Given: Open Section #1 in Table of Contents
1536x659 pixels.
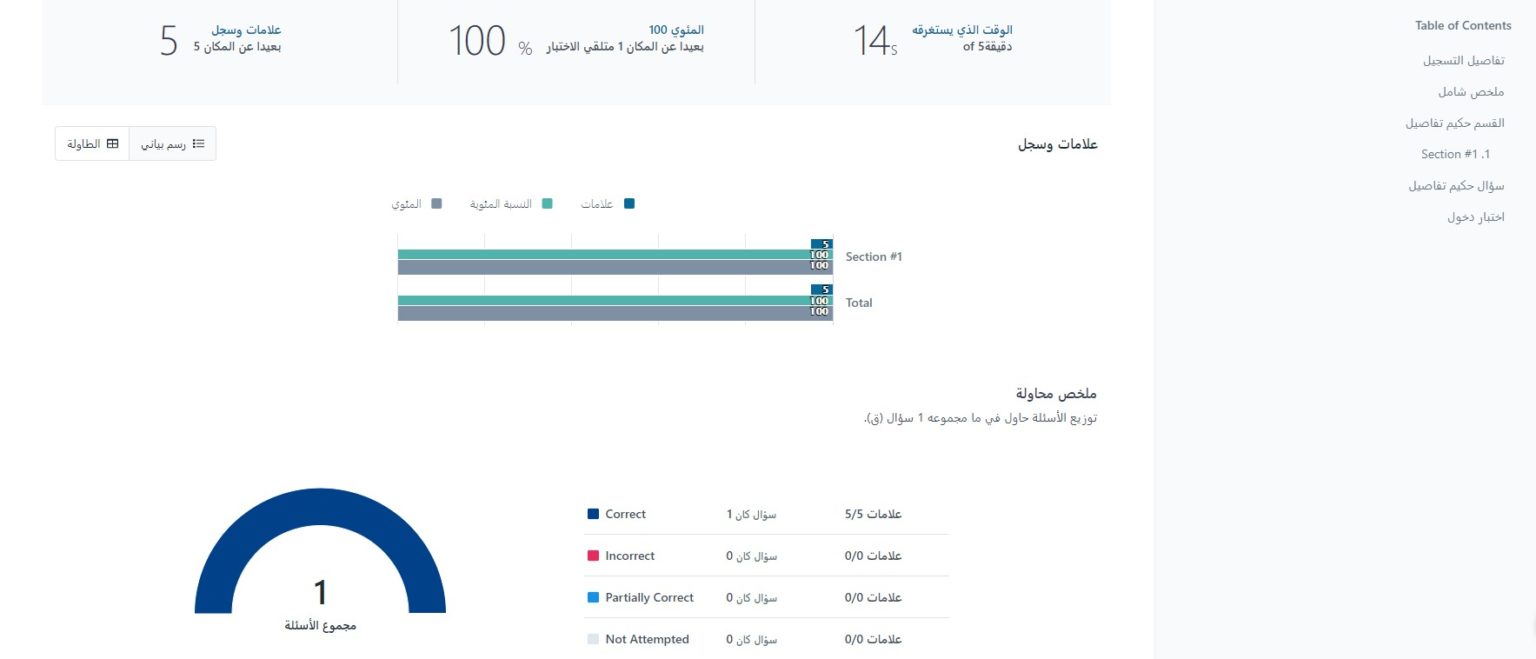Looking at the screenshot, I should (x=1455, y=154).
